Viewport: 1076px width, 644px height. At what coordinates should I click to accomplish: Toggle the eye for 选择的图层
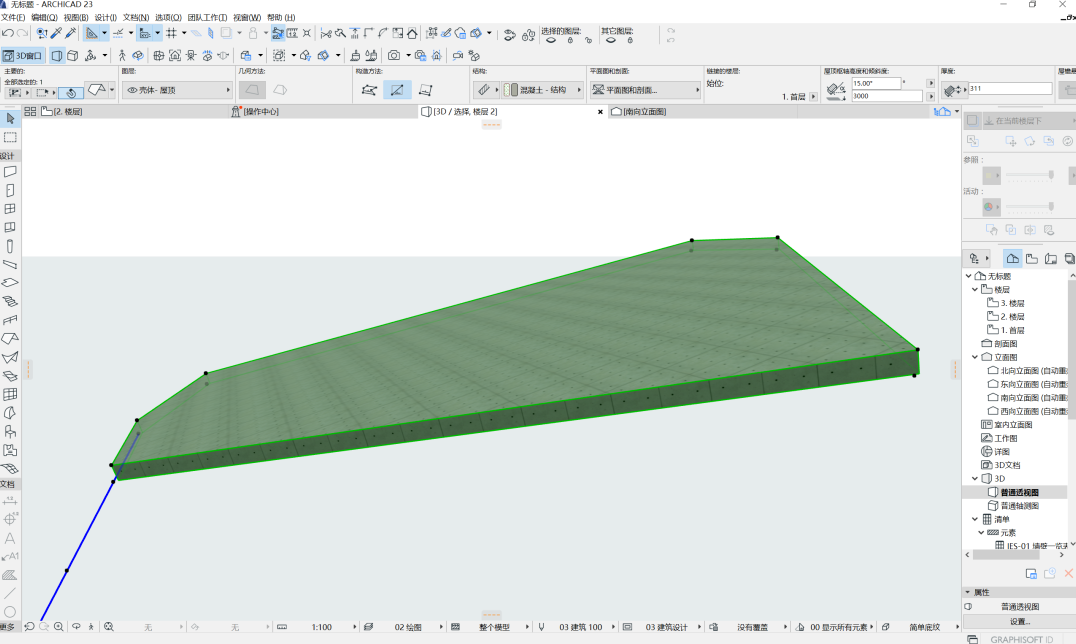tap(551, 41)
